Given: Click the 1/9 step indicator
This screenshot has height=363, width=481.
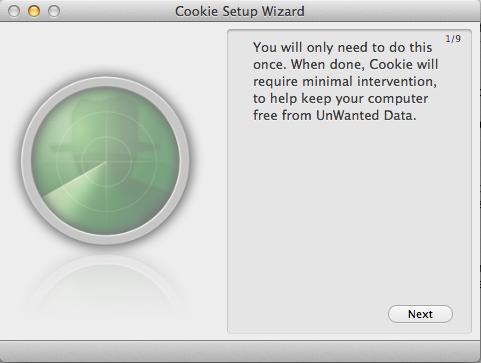Looking at the screenshot, I should point(453,39).
